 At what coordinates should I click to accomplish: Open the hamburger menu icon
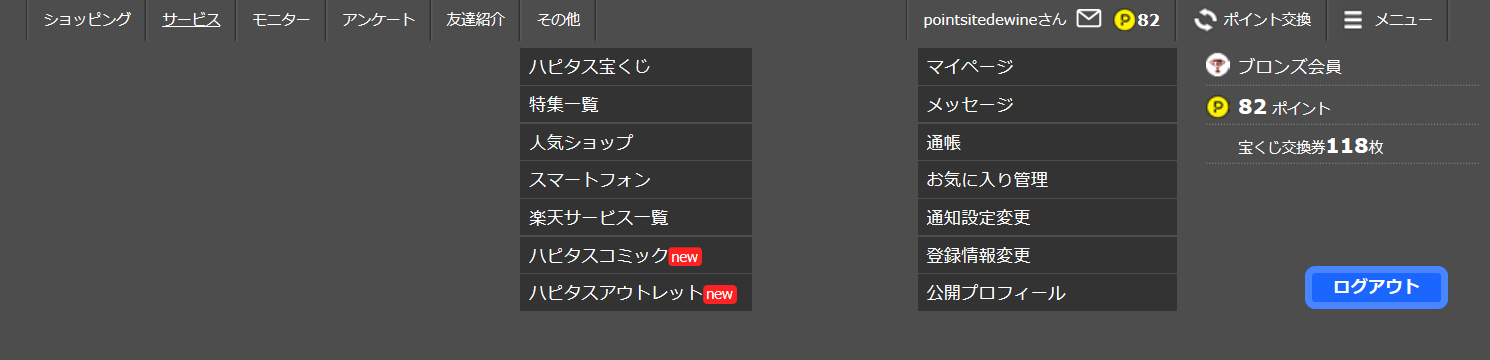(1353, 19)
